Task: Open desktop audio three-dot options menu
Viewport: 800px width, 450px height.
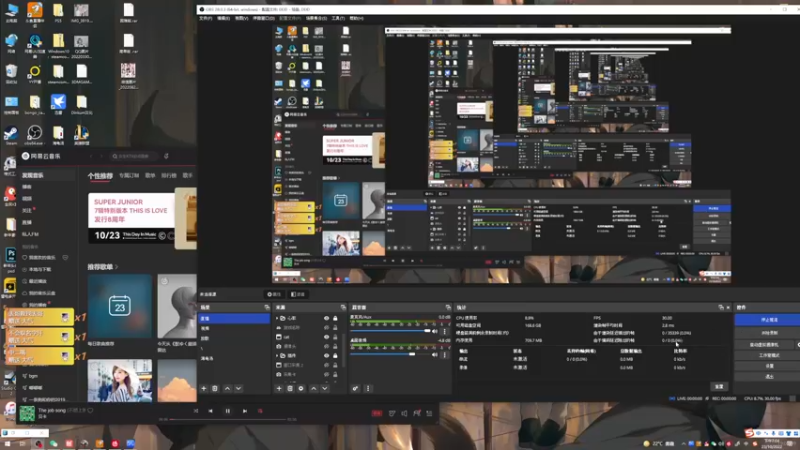Action: pyautogui.click(x=444, y=355)
